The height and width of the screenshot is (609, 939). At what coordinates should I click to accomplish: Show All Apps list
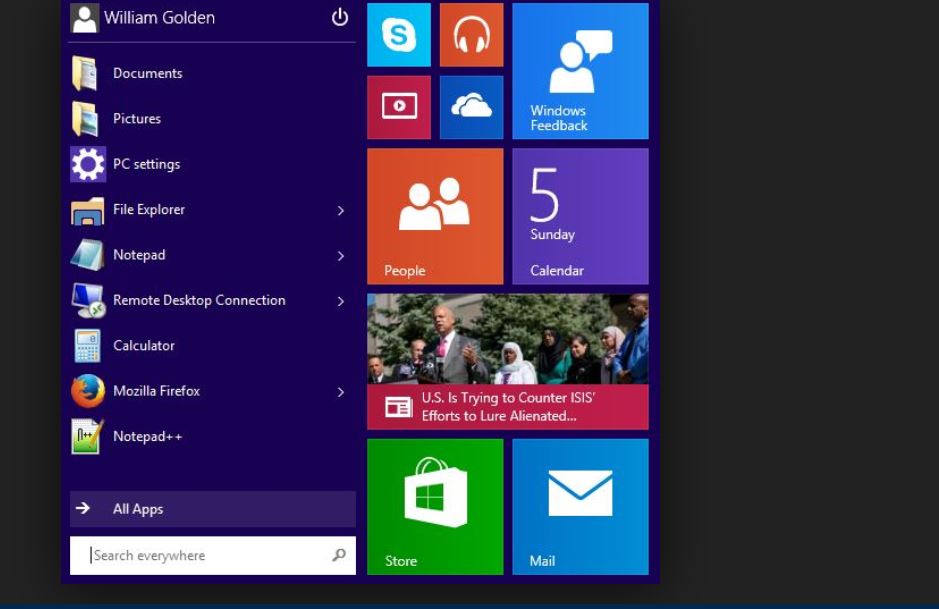(138, 509)
